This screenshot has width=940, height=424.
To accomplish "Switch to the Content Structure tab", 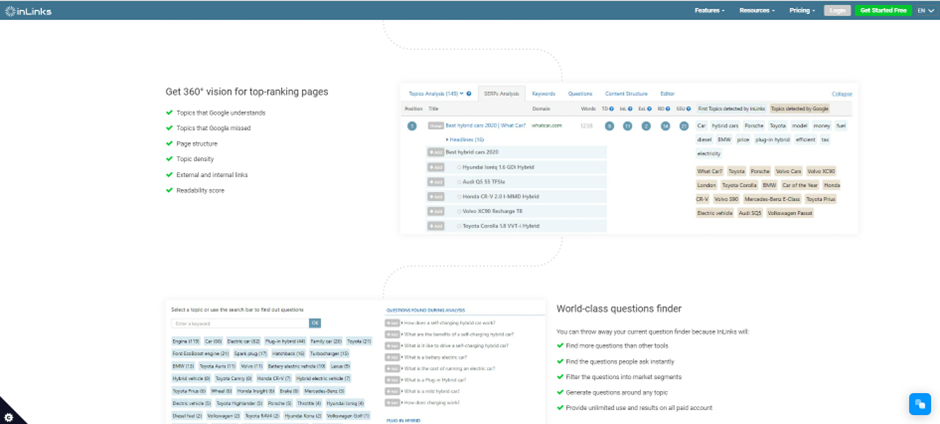I will tap(626, 94).
